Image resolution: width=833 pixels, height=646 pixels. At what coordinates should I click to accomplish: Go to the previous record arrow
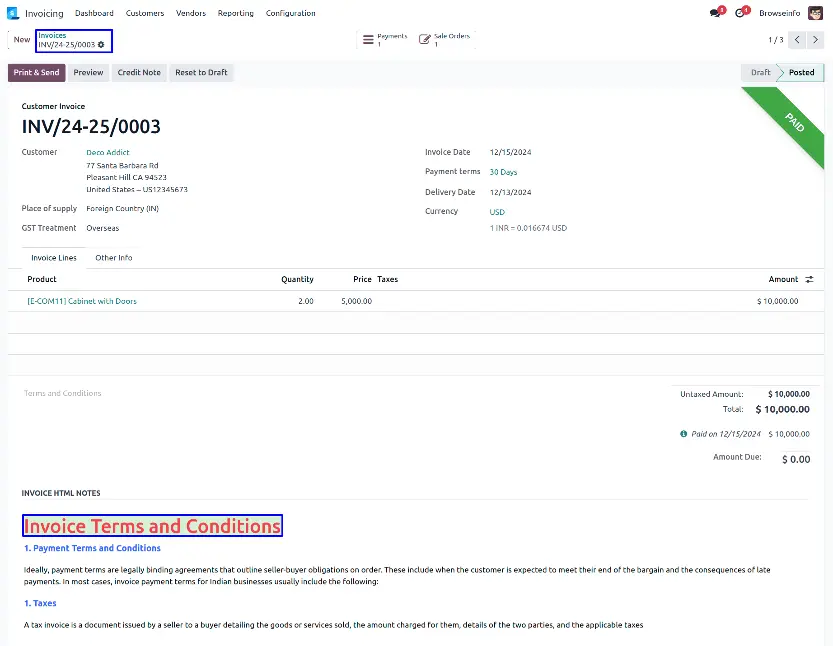click(796, 40)
